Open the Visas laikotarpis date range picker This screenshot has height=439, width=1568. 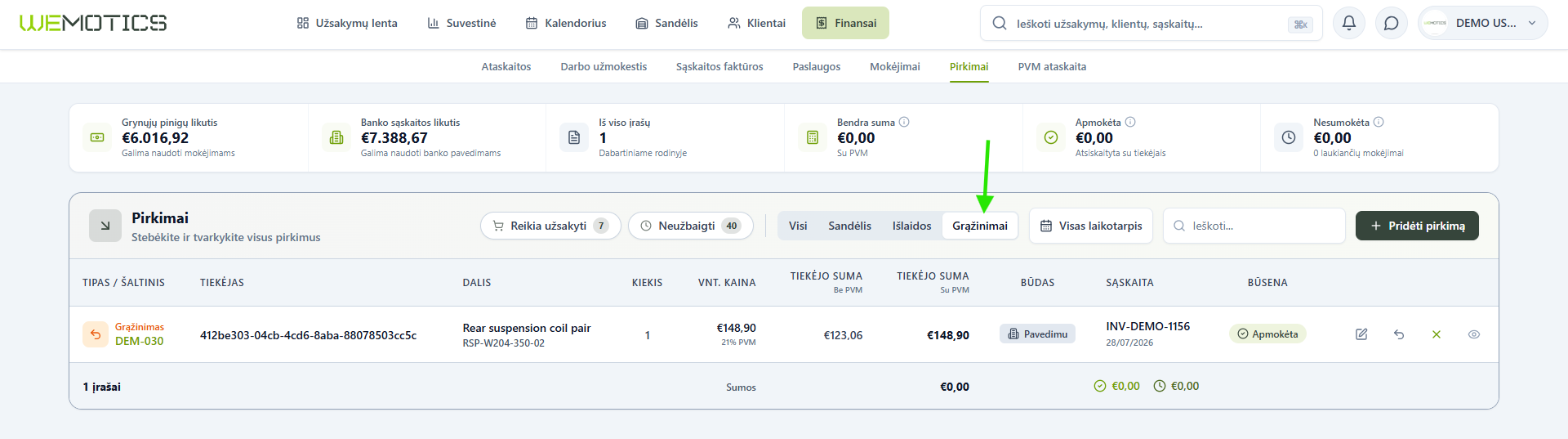[x=1090, y=226]
